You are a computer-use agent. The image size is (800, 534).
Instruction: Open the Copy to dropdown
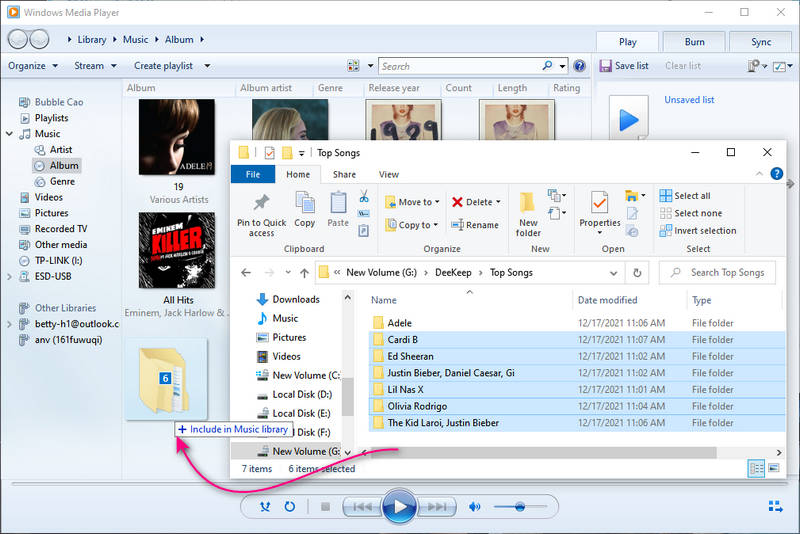(412, 225)
